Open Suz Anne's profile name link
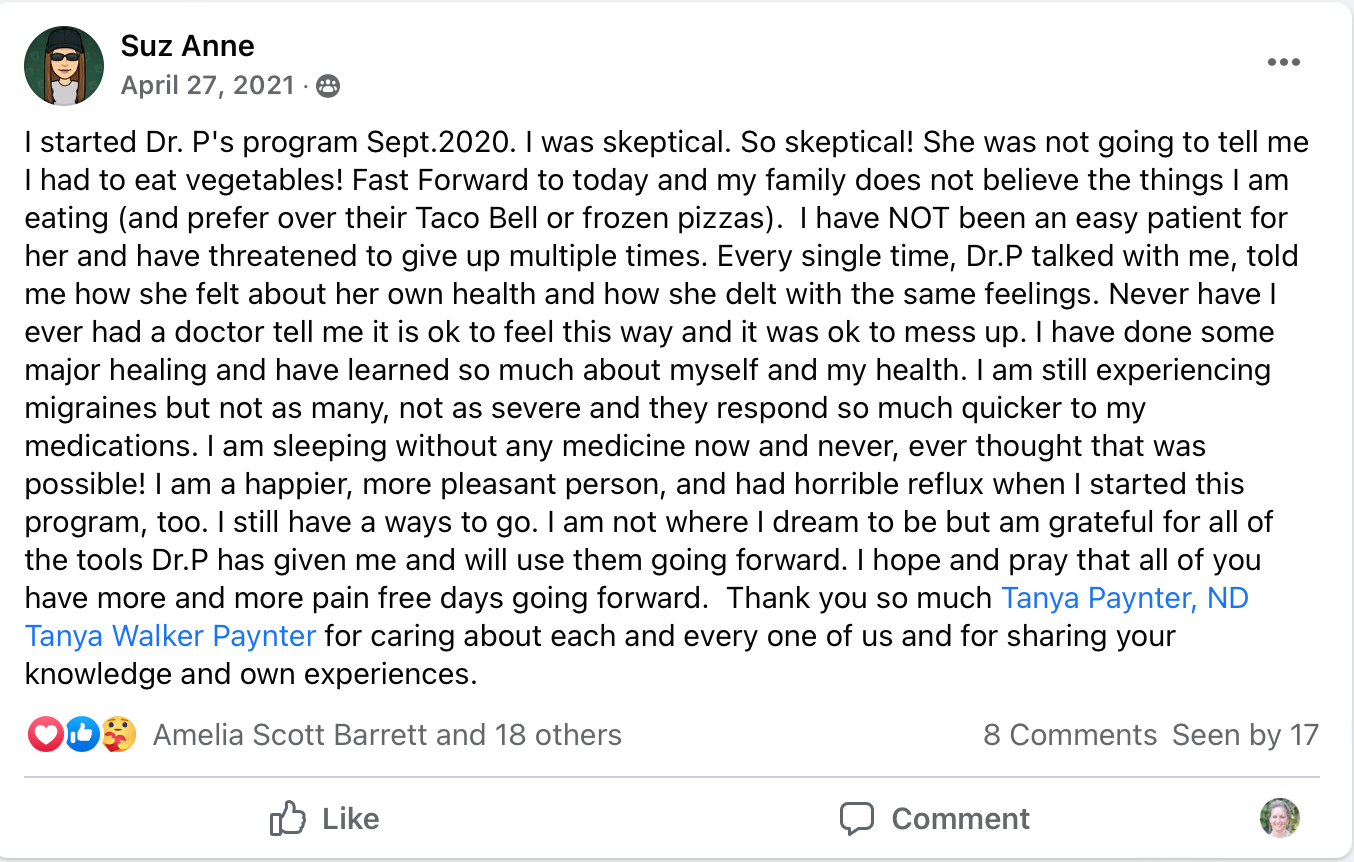The width and height of the screenshot is (1354, 862). point(187,45)
